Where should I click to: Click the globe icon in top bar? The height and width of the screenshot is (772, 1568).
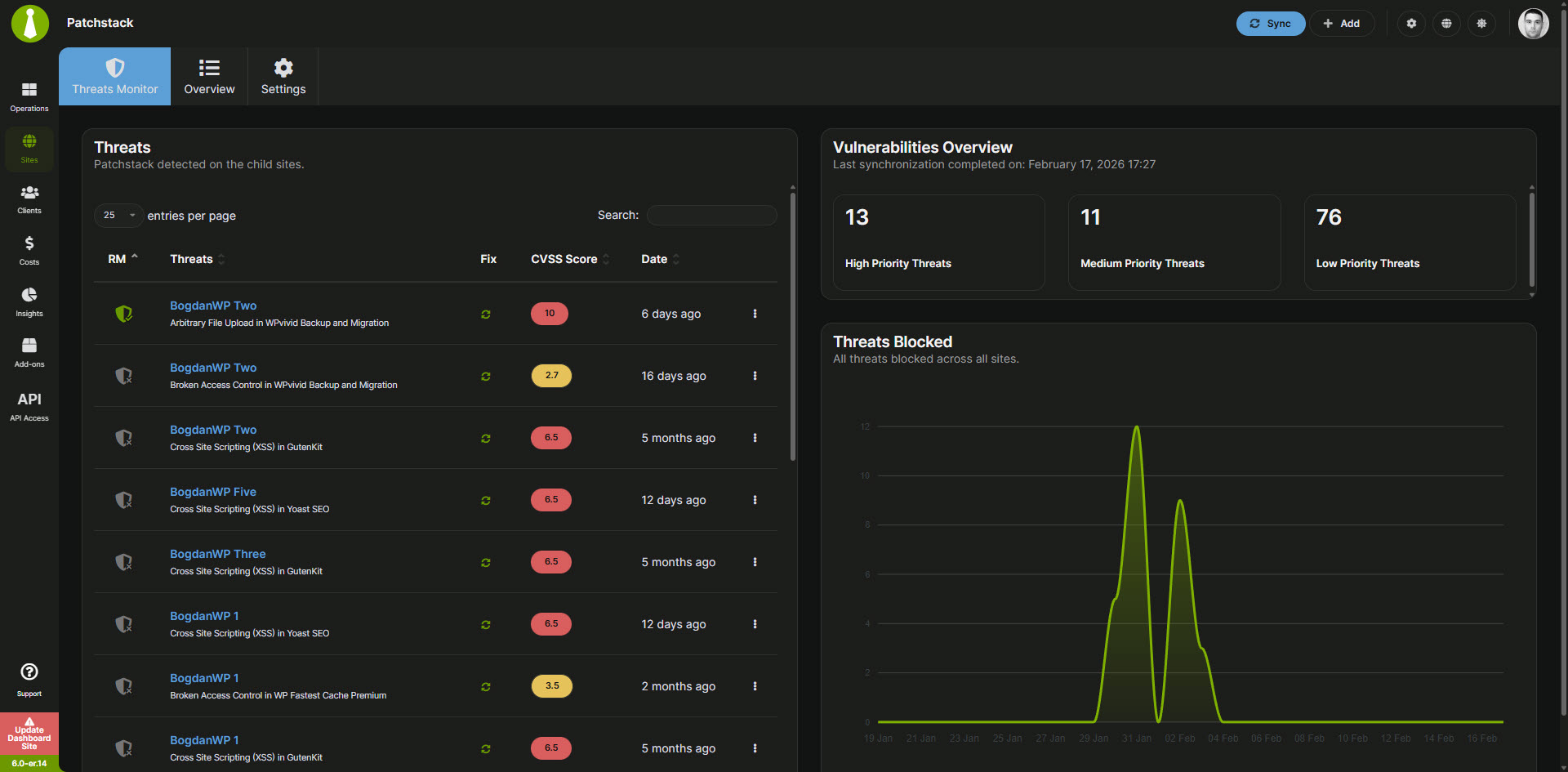(1446, 24)
